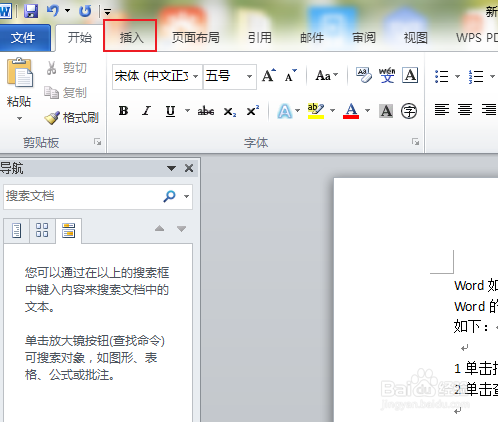Image resolution: width=498 pixels, height=422 pixels.
Task: Open the Bullets style dropdown arrow
Action: point(457,76)
